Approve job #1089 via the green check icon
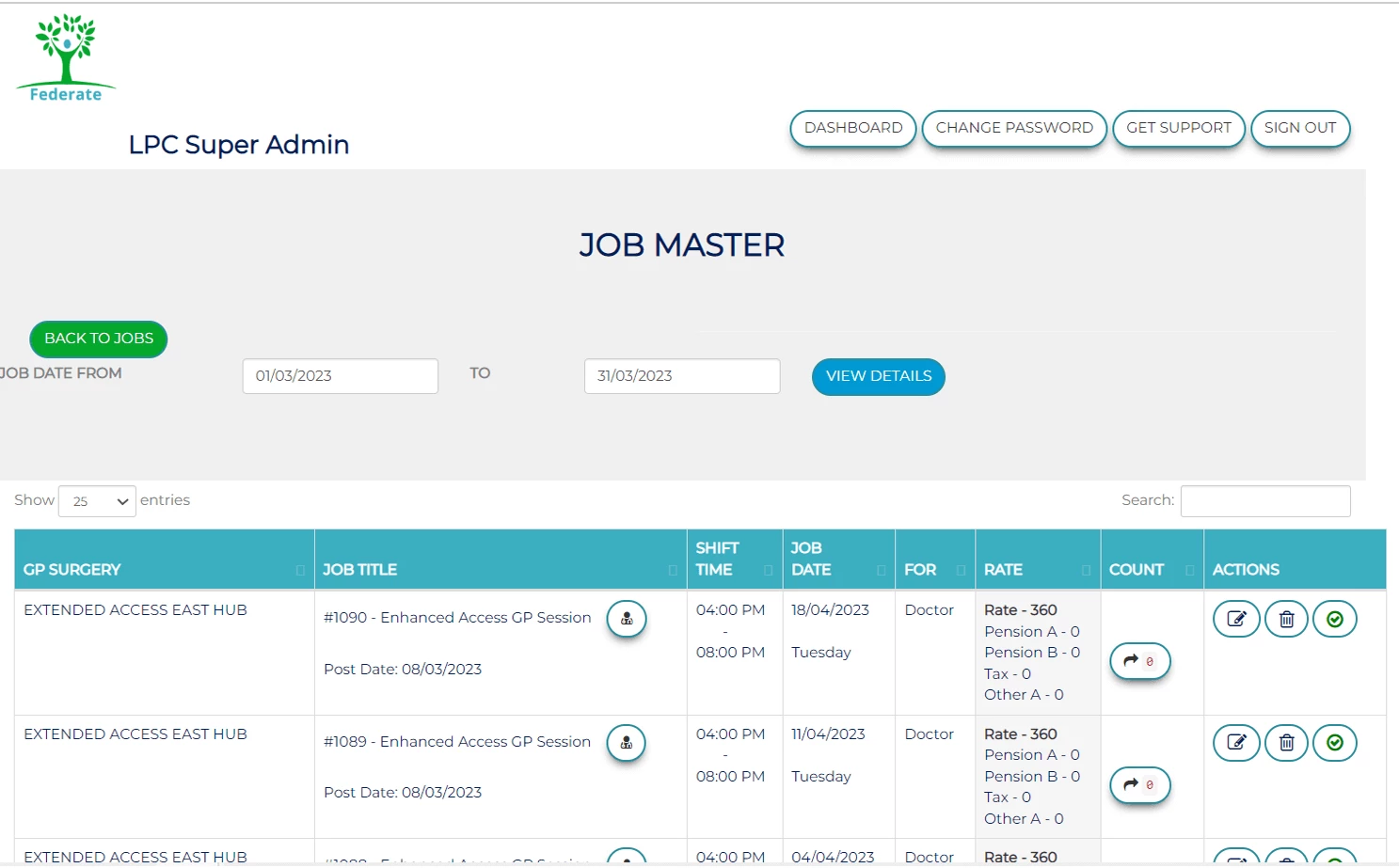The width and height of the screenshot is (1399, 868). [1335, 743]
